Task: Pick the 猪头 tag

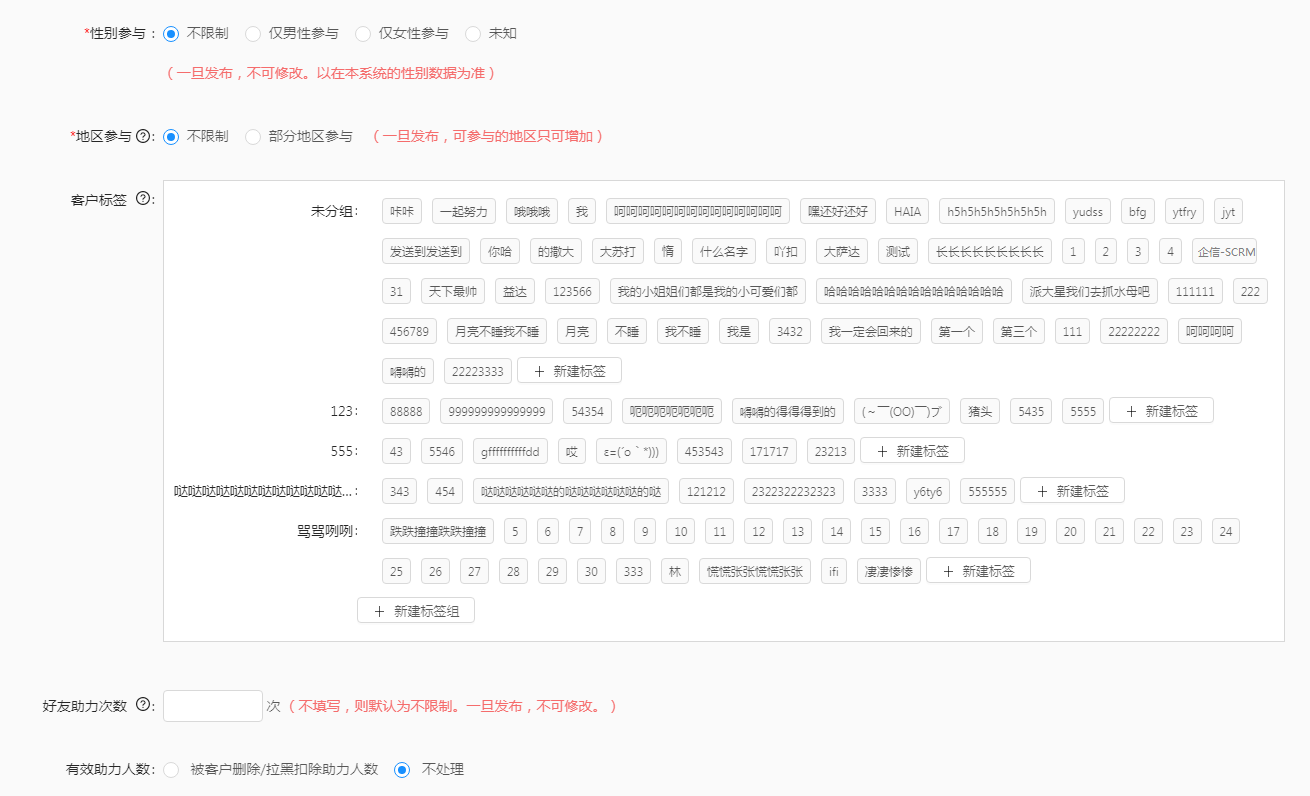Action: (980, 411)
